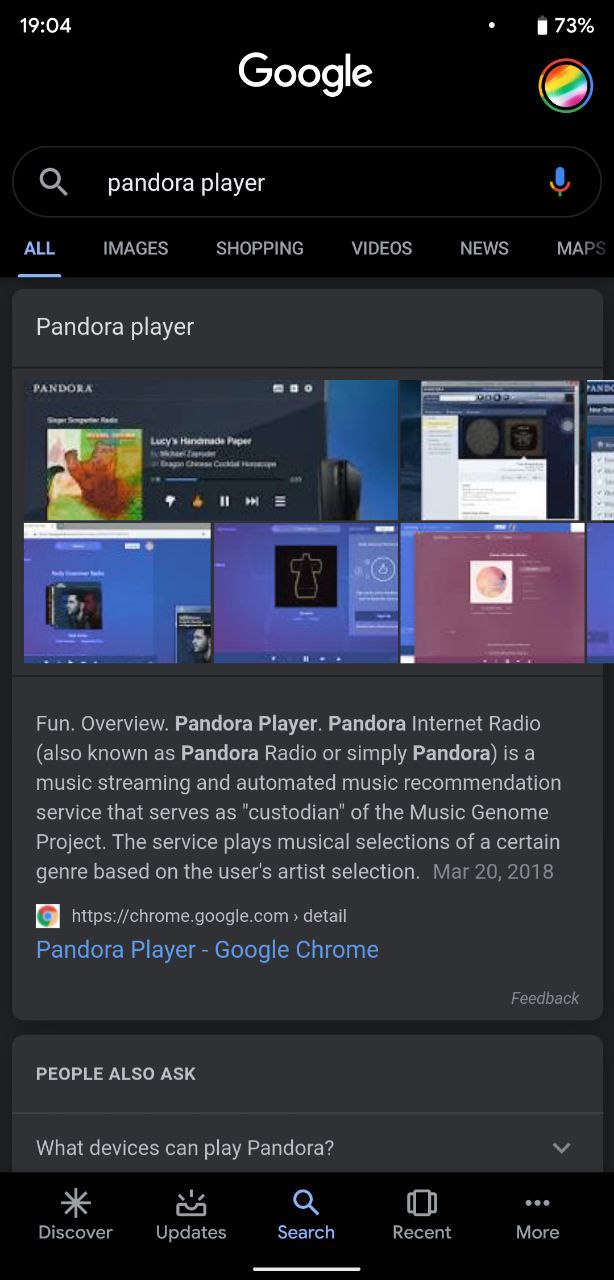Image resolution: width=614 pixels, height=1280 pixels.
Task: Tap the Google logo at the top
Action: click(x=306, y=75)
